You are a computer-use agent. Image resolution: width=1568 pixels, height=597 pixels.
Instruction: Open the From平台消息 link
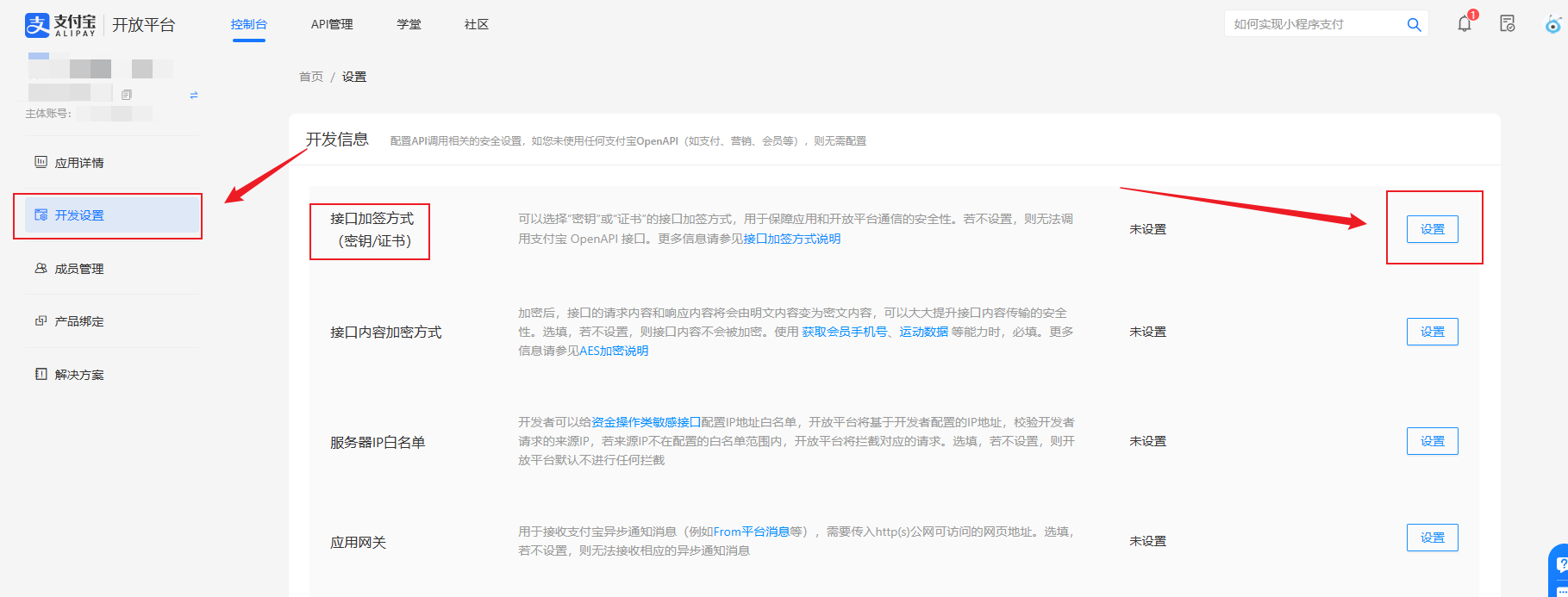(751, 532)
